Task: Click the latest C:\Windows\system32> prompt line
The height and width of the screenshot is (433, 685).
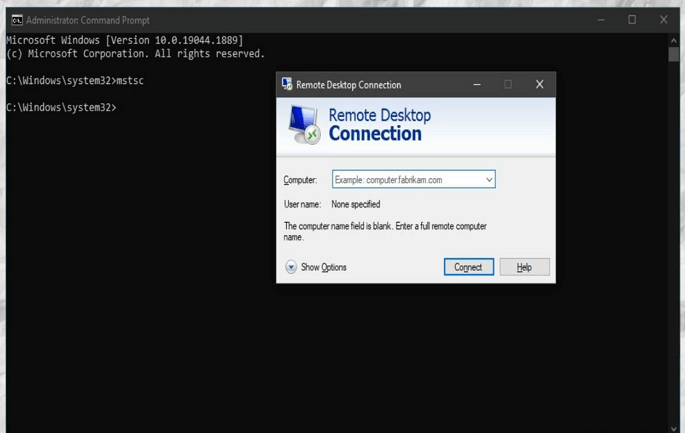Action: tap(61, 107)
